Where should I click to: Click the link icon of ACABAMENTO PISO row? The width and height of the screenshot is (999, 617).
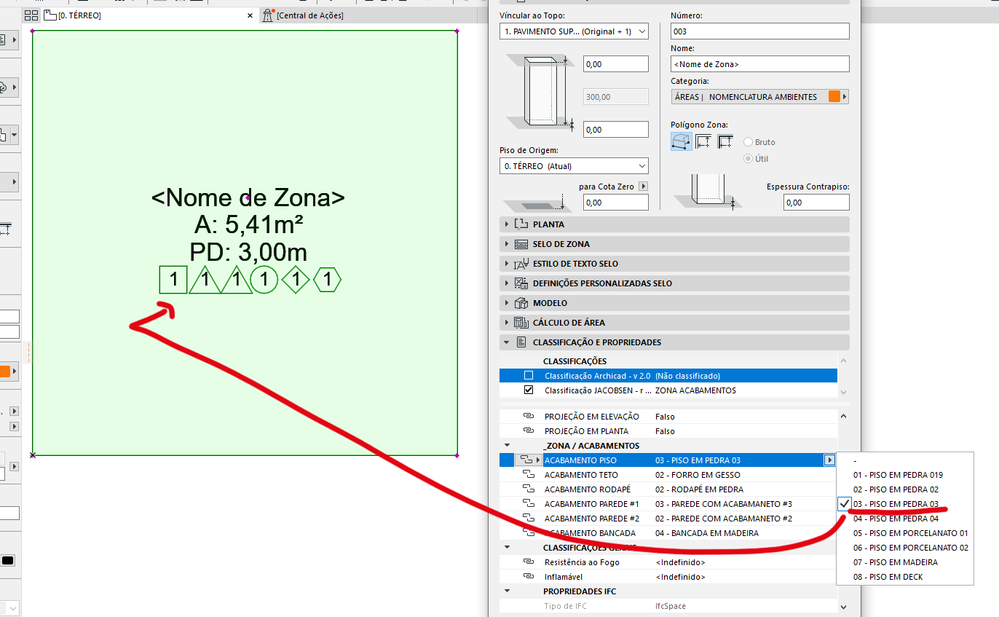[x=526, y=460]
